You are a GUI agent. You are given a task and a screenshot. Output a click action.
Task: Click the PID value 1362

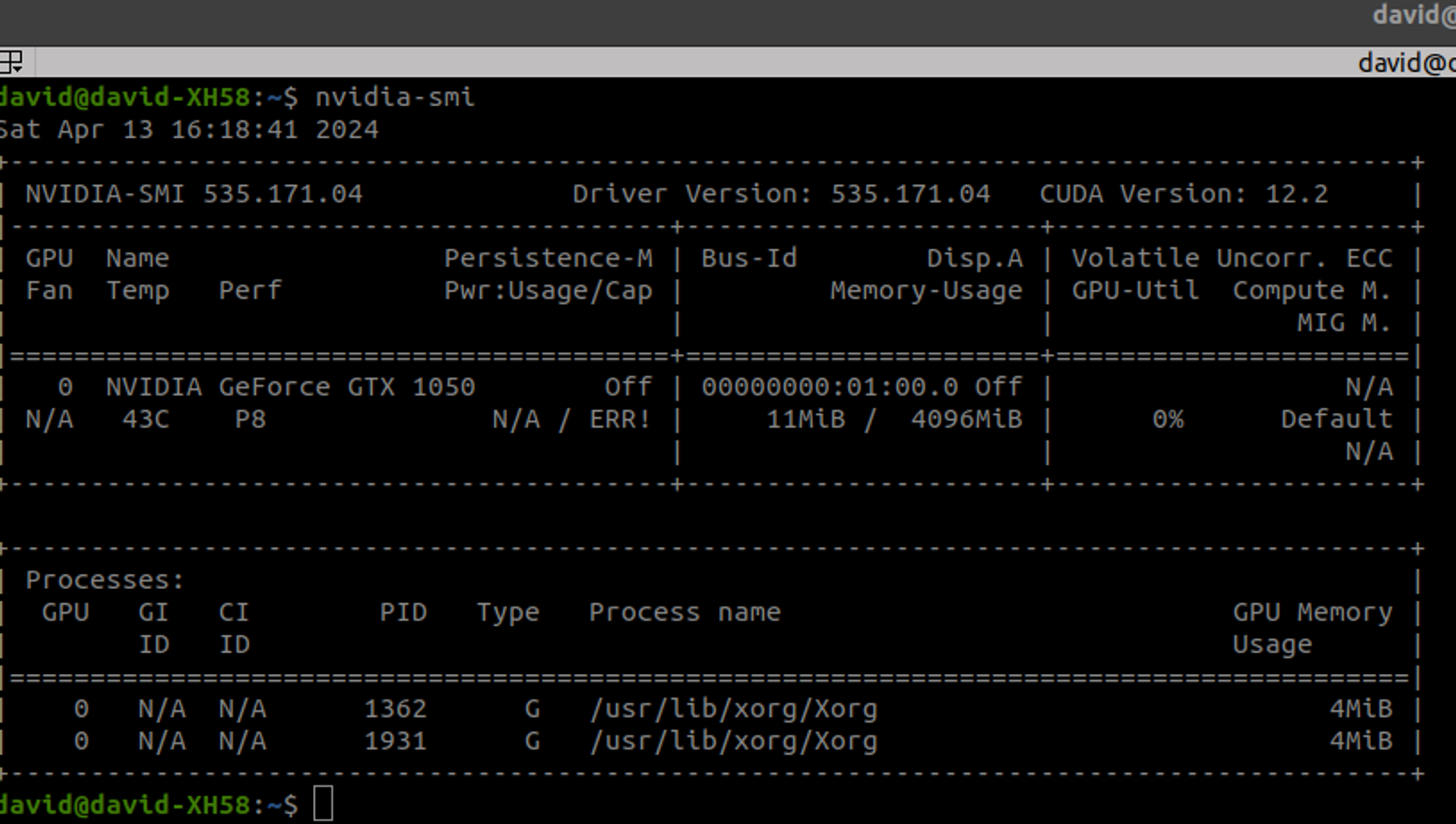[x=396, y=709]
